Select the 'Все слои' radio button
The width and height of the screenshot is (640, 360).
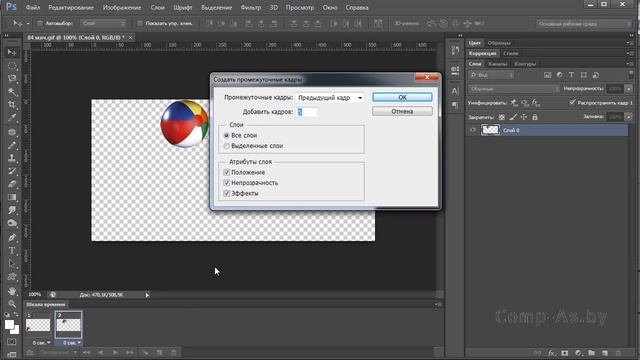point(227,135)
